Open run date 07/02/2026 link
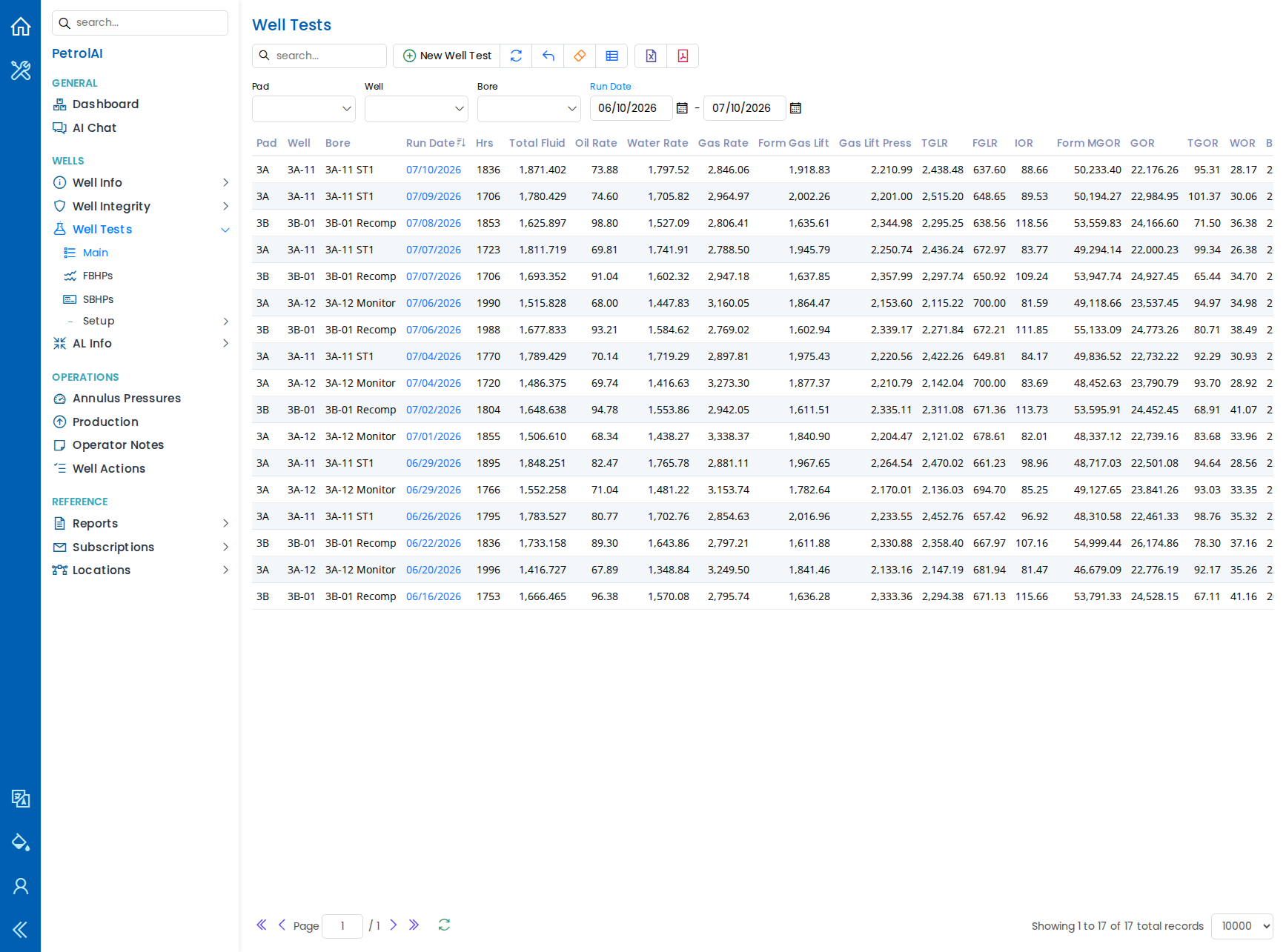Image resolution: width=1286 pixels, height=952 pixels. [x=434, y=410]
